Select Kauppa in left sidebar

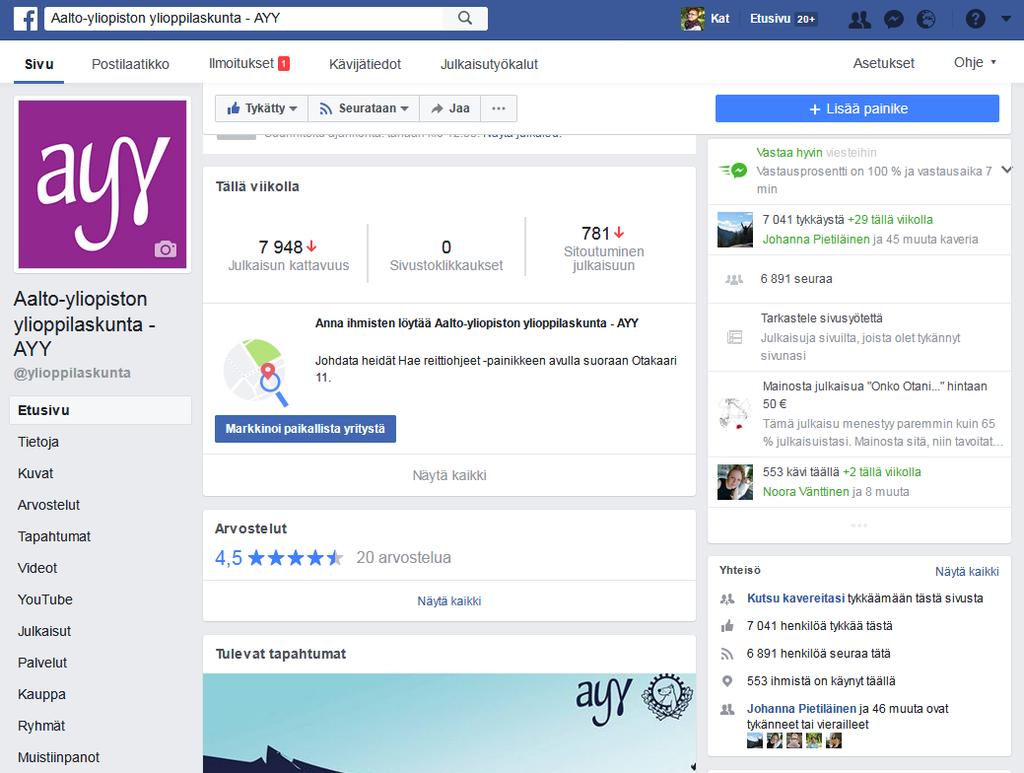click(x=42, y=694)
